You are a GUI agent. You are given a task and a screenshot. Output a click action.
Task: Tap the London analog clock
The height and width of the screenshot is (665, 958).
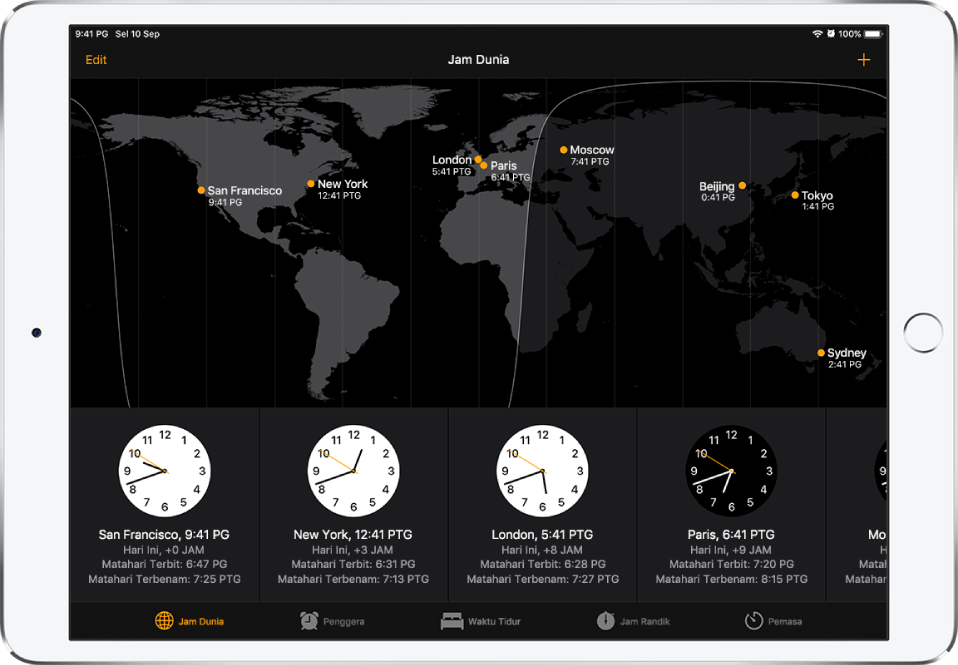pyautogui.click(x=543, y=471)
